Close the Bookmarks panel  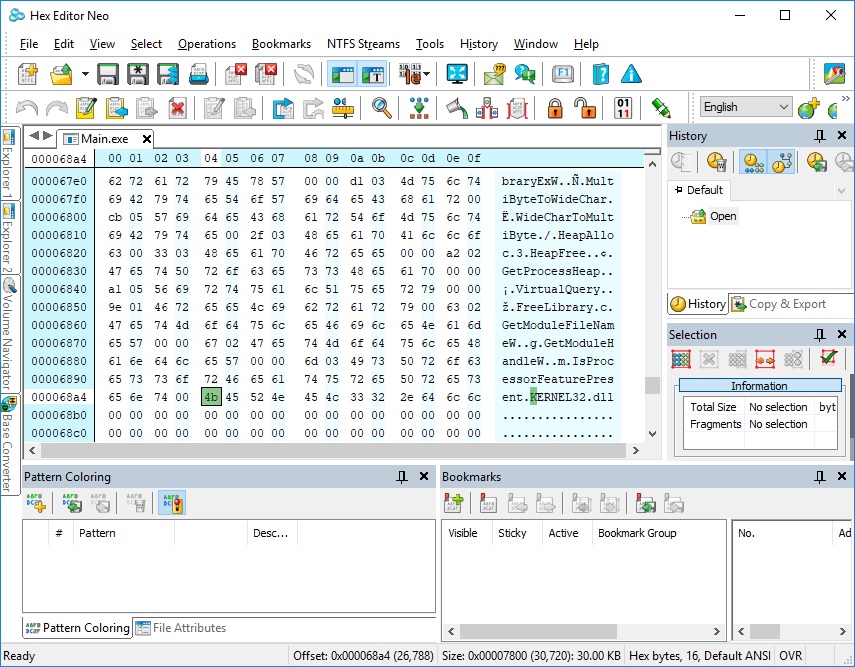[x=842, y=477]
